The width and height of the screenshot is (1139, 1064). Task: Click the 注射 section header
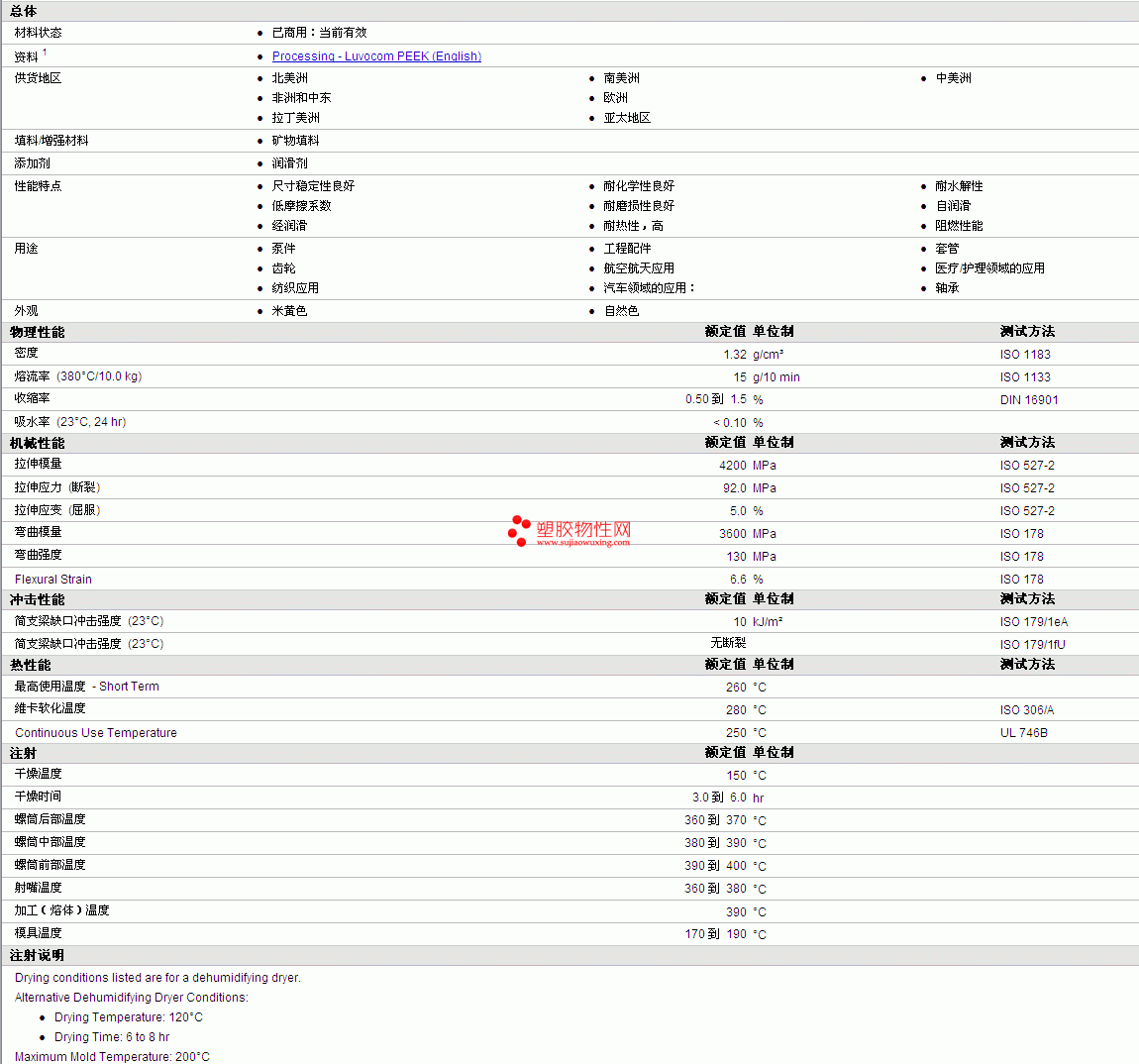point(23,754)
